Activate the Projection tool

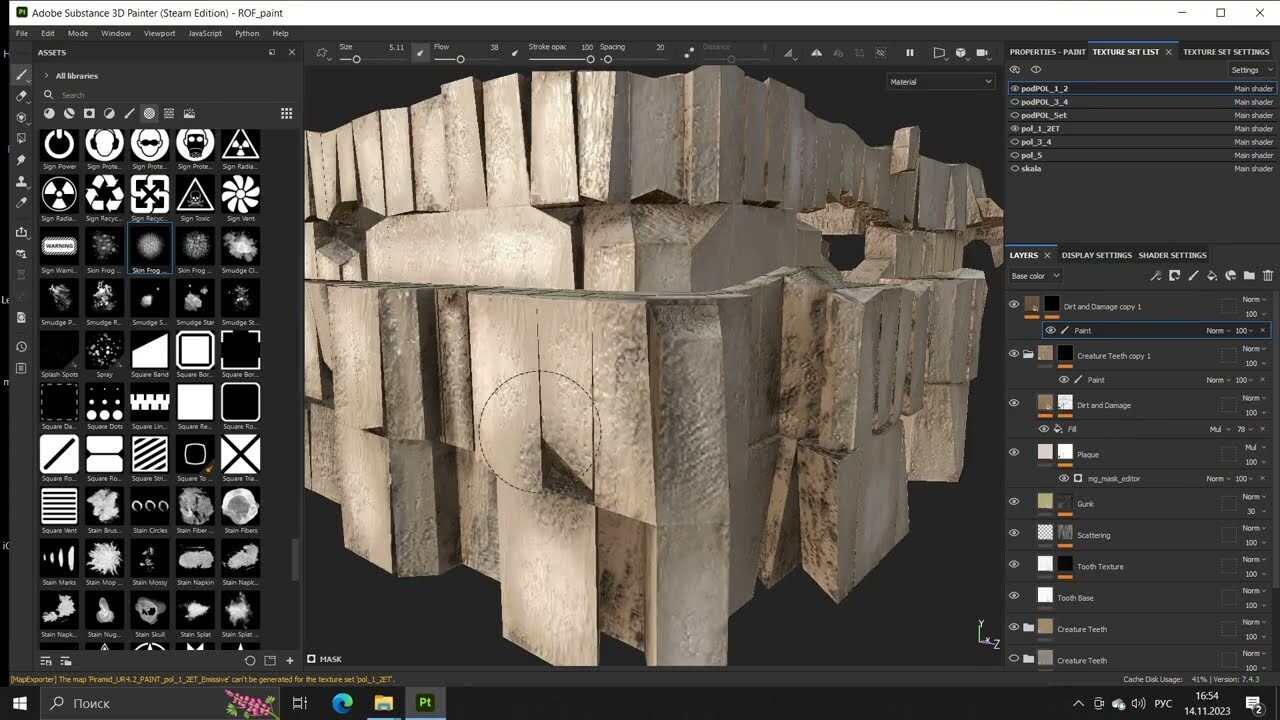click(21, 117)
